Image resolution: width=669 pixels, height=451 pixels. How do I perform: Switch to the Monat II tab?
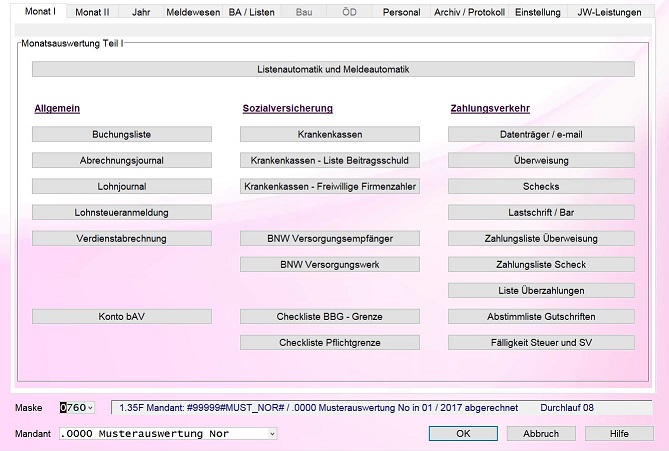tap(92, 12)
